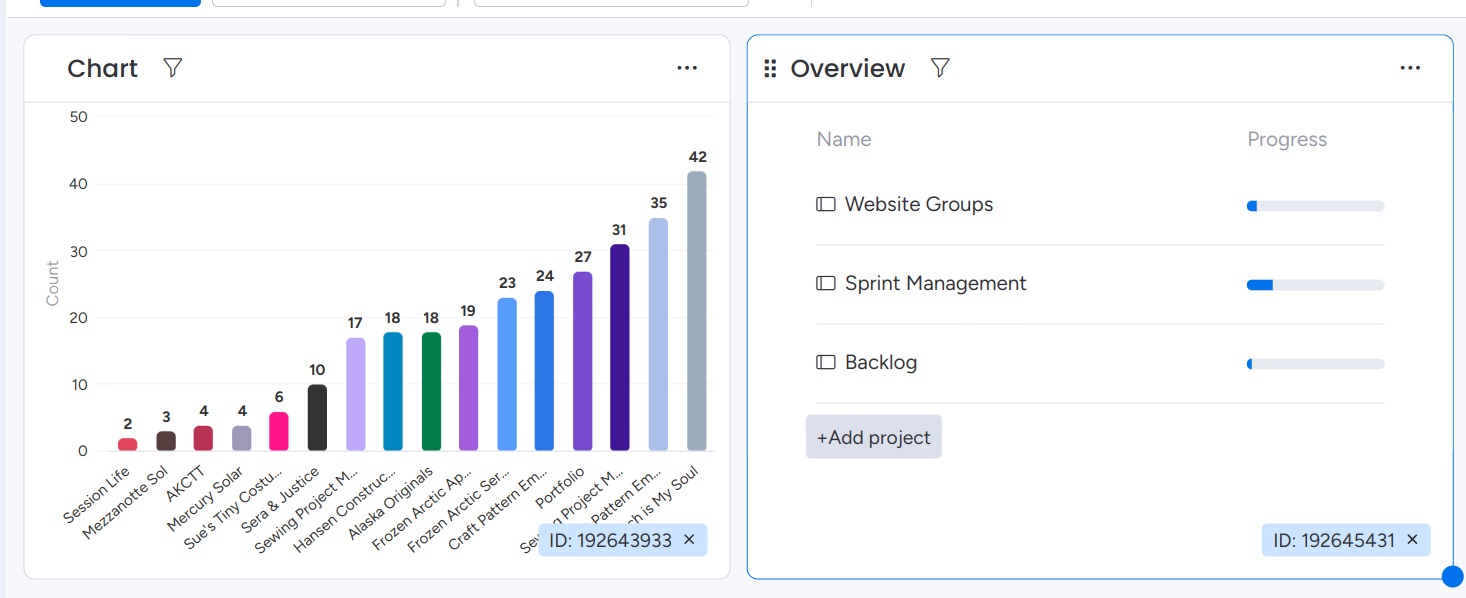Select the Hansen Construc... teal bar

tap(393, 391)
